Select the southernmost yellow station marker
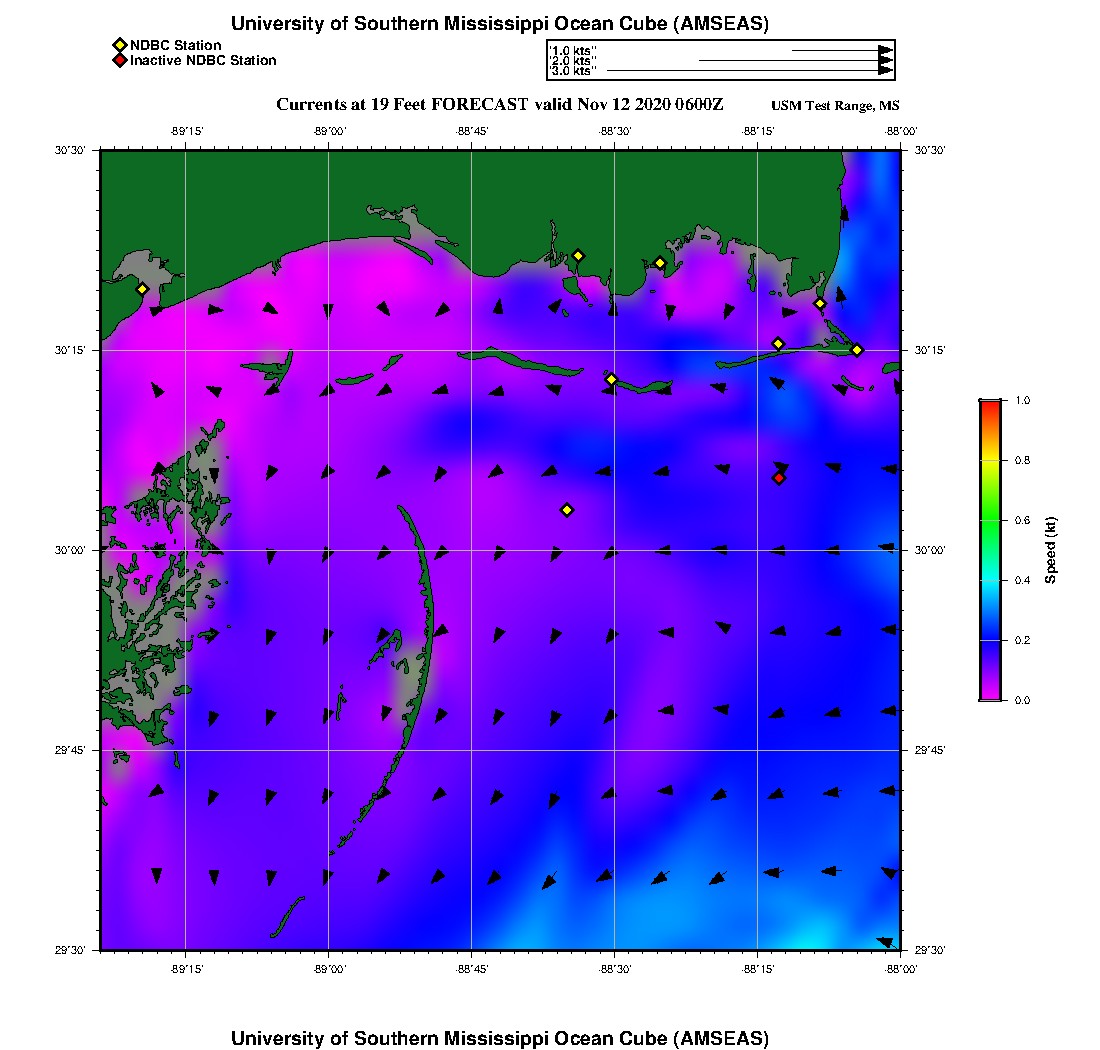This screenshot has height=1050, width=1100. 567,510
